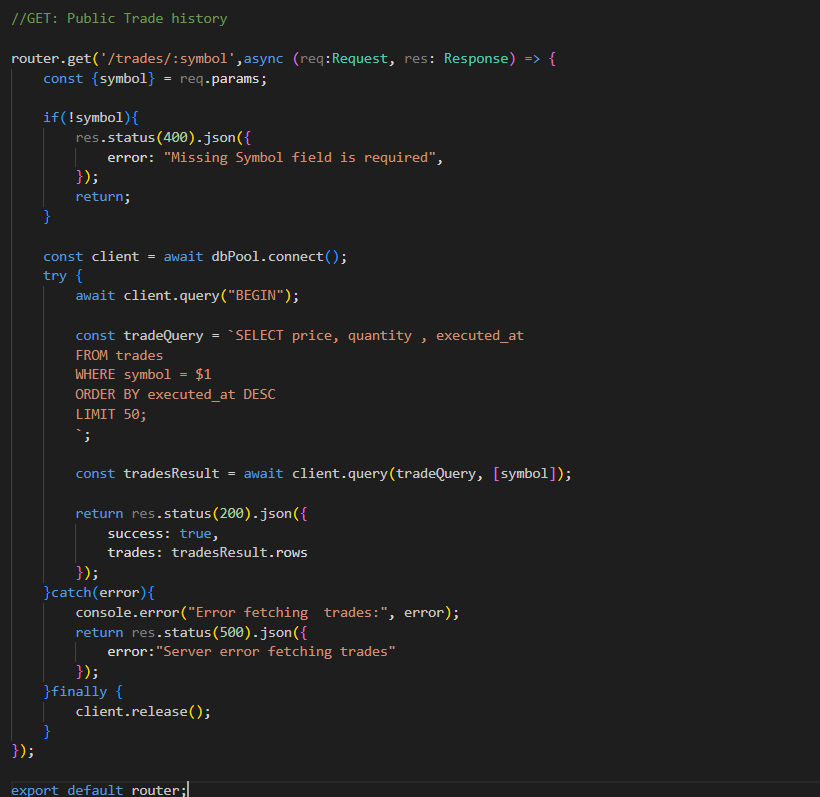Viewport: 820px width, 797px height.
Task: Click LIMIT 50 in SQL query
Action: point(110,415)
